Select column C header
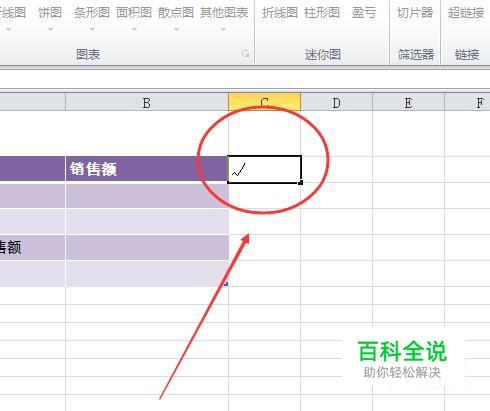This screenshot has width=490, height=411. pos(264,103)
